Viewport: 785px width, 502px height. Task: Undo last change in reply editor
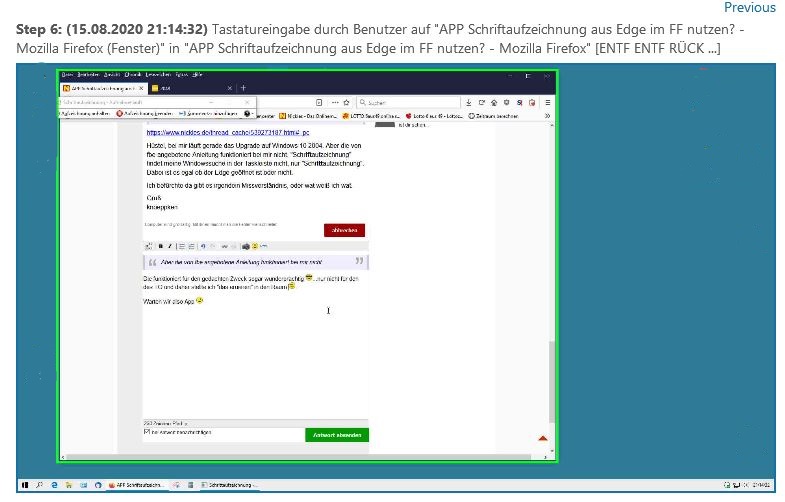click(x=203, y=246)
